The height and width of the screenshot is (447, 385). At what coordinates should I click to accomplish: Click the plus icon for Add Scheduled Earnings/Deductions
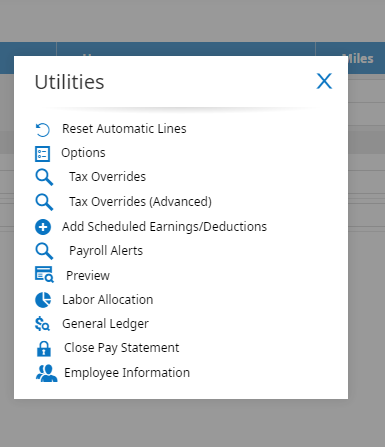(x=43, y=227)
